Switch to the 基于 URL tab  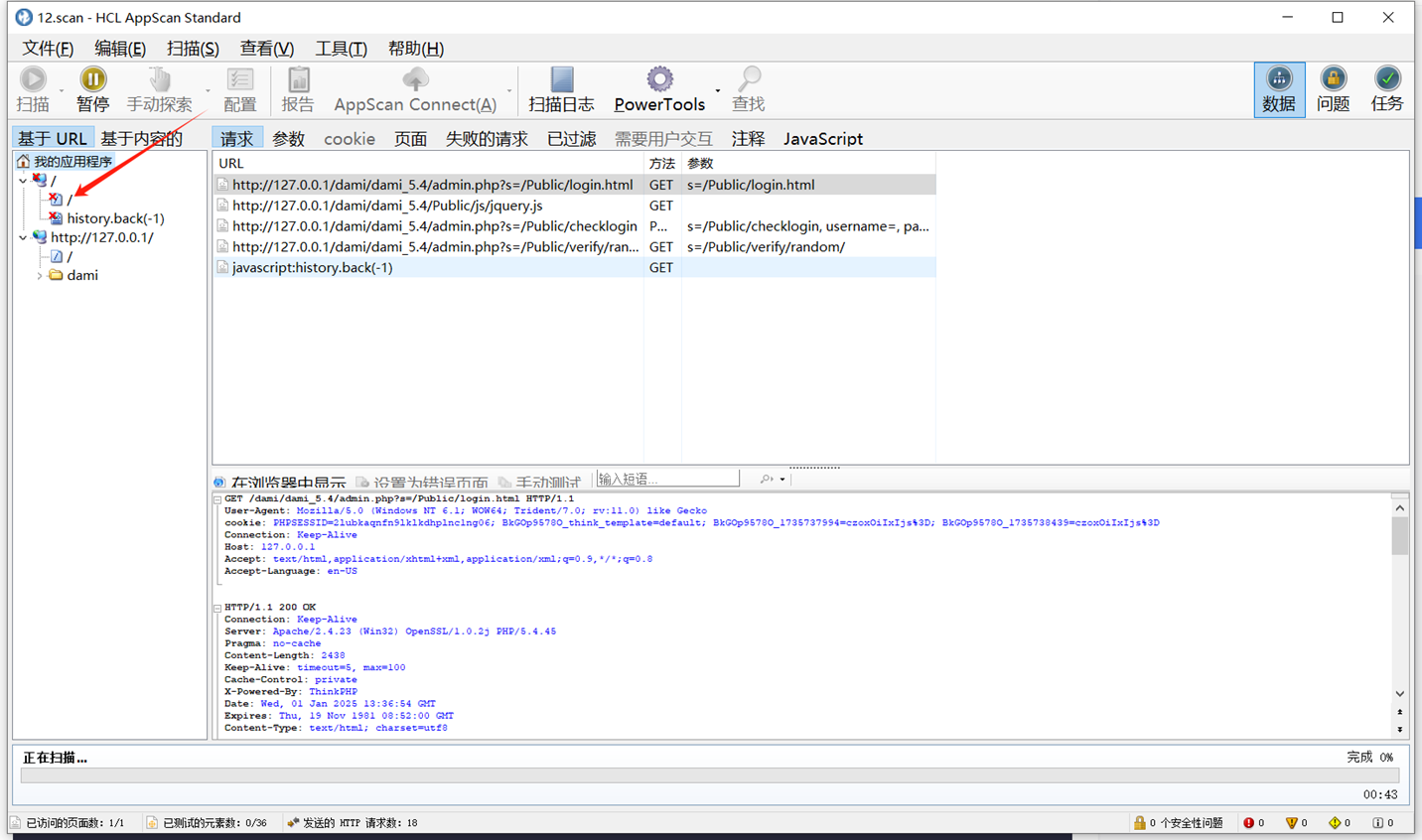click(53, 139)
